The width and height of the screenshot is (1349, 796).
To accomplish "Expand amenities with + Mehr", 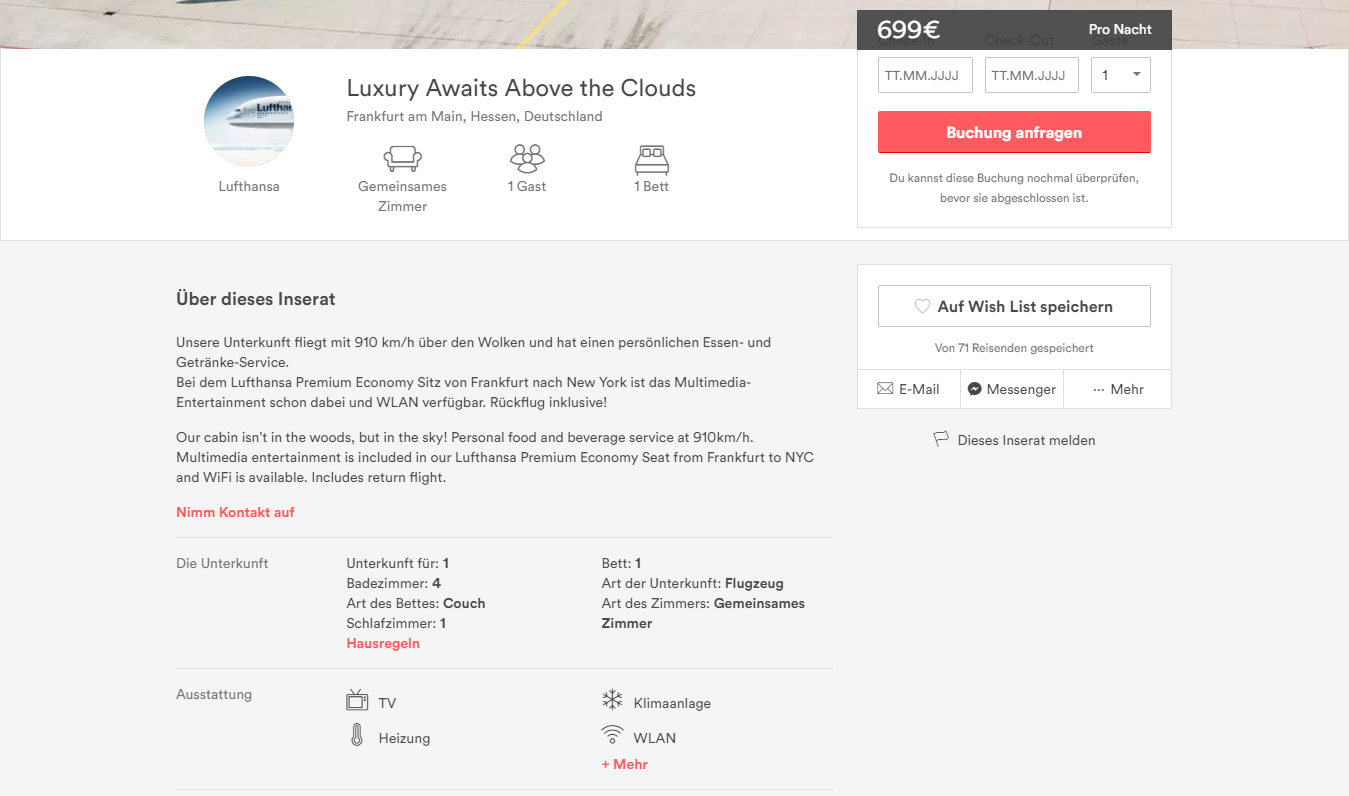I will [x=625, y=764].
